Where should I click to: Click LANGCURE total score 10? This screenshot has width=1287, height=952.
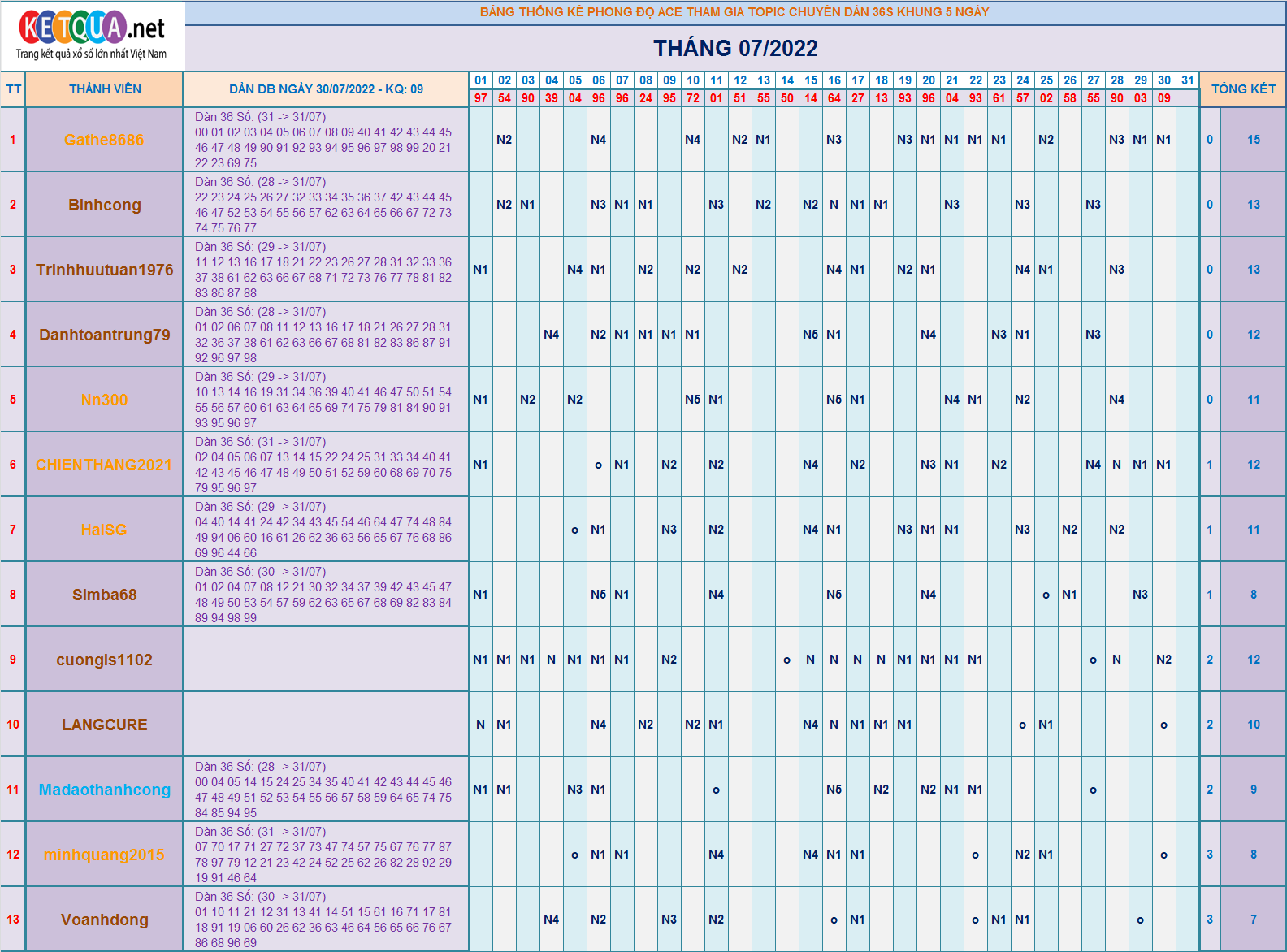1254,725
